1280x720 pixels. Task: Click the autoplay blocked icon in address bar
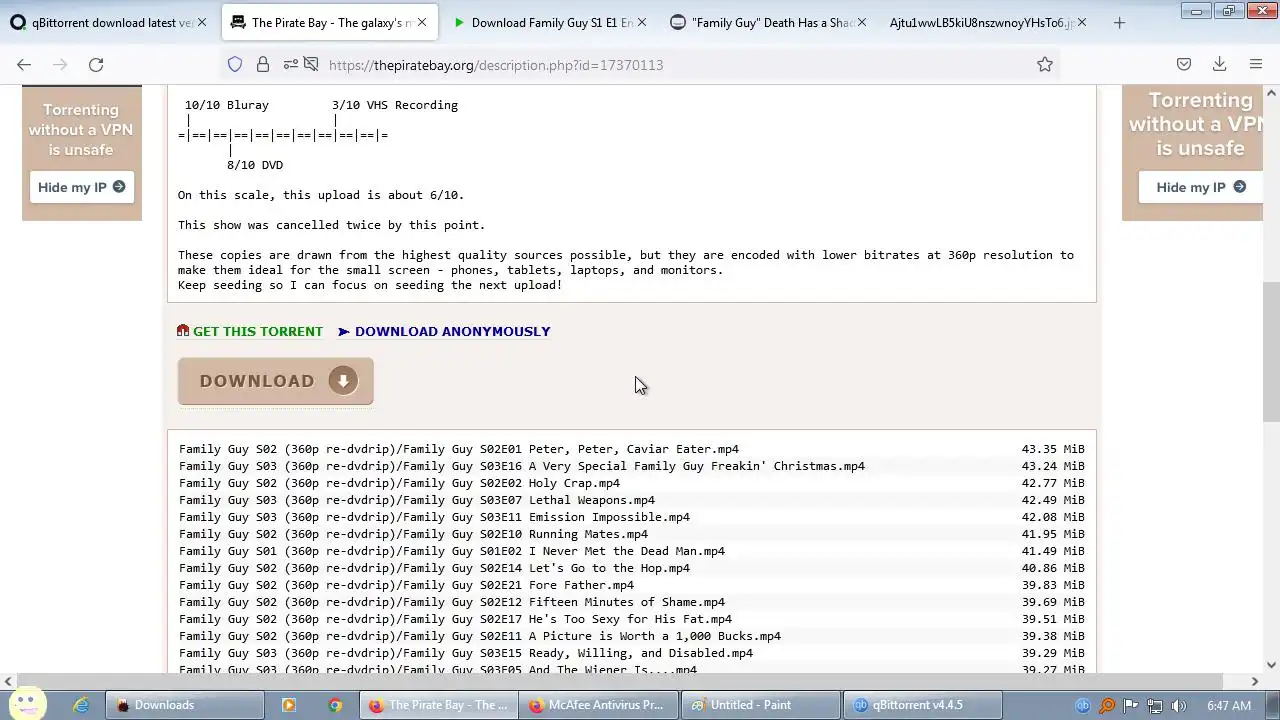coord(311,64)
